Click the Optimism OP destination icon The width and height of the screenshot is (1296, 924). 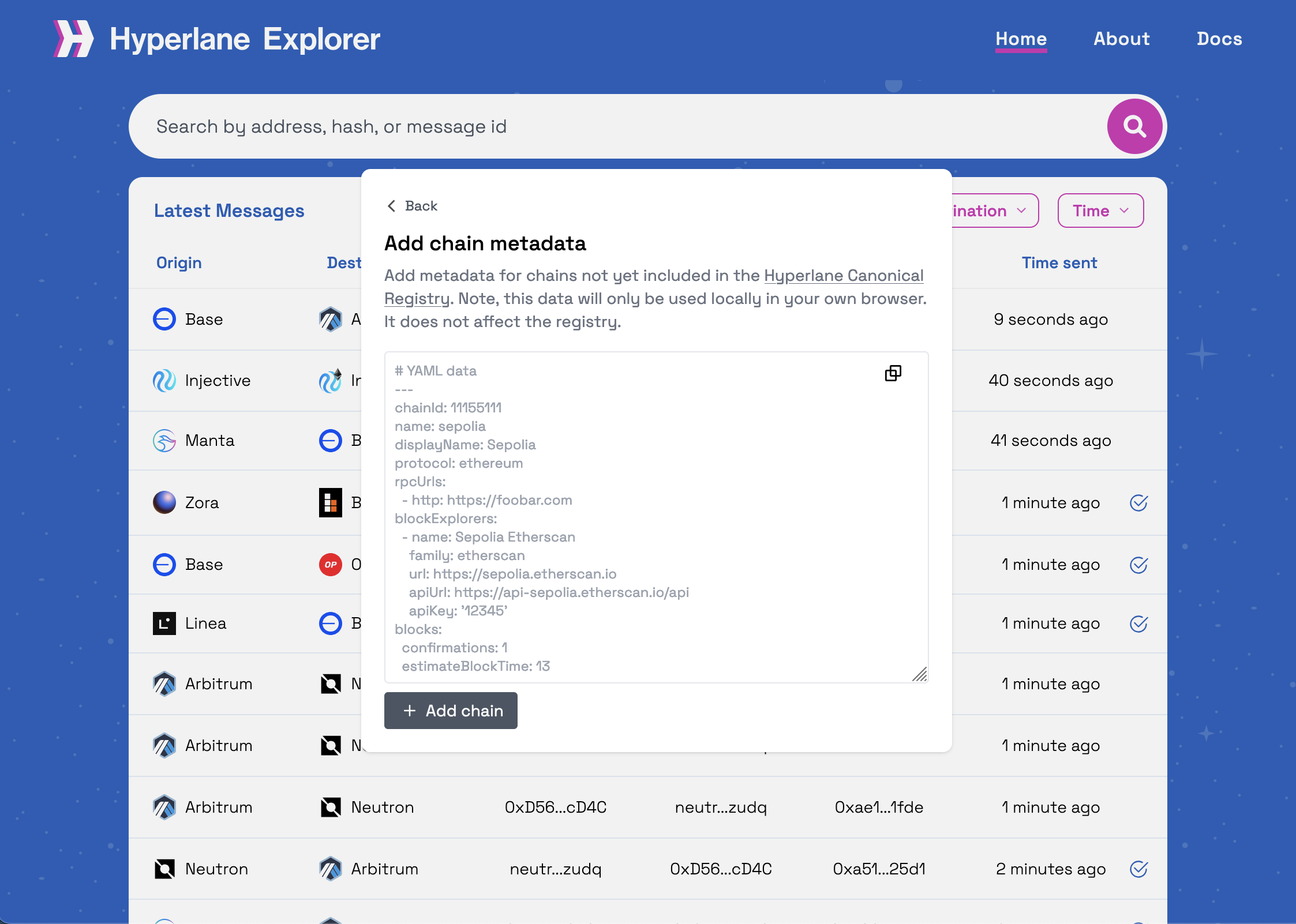pos(331,565)
